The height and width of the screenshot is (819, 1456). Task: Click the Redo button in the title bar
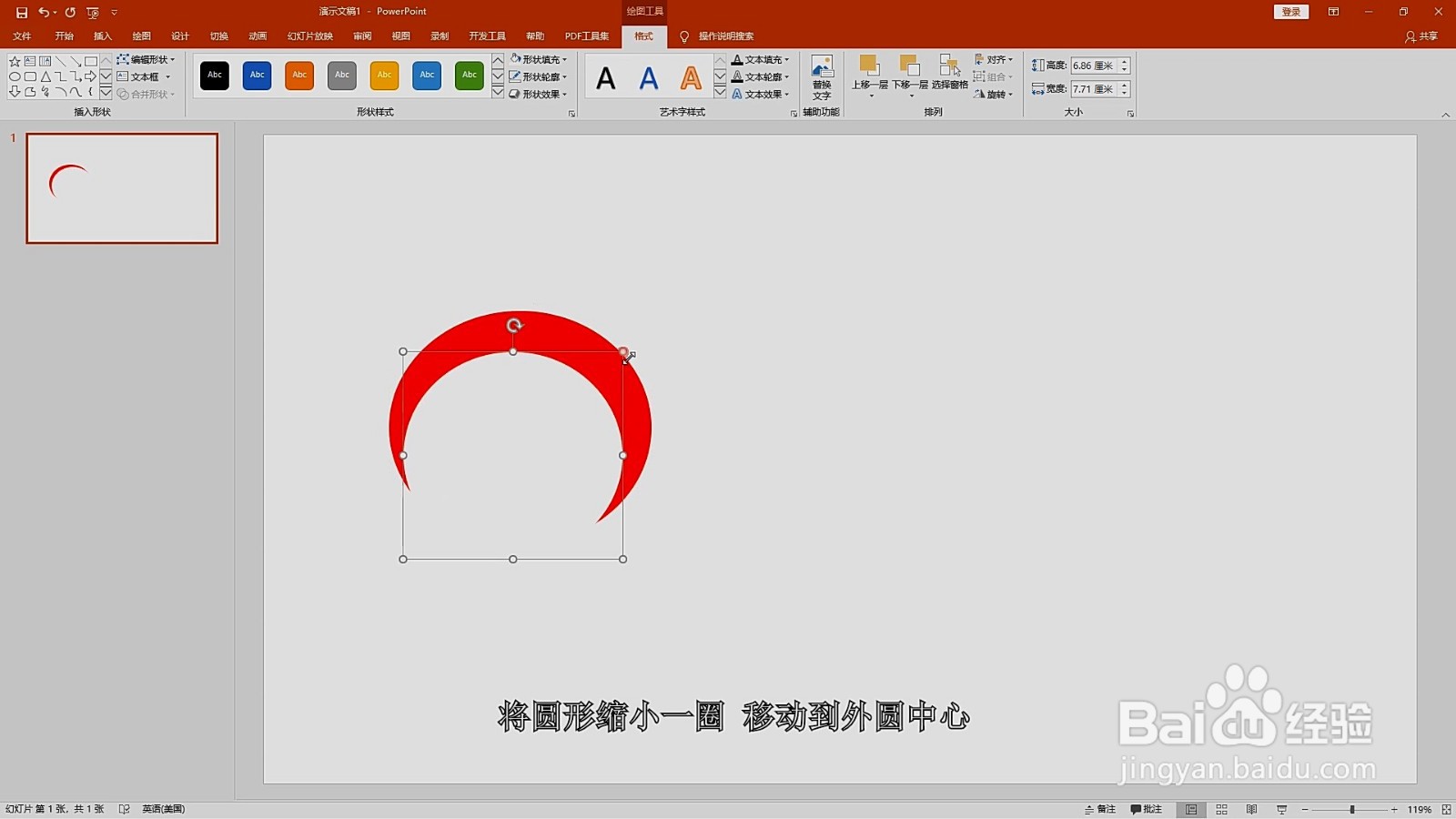tap(70, 13)
